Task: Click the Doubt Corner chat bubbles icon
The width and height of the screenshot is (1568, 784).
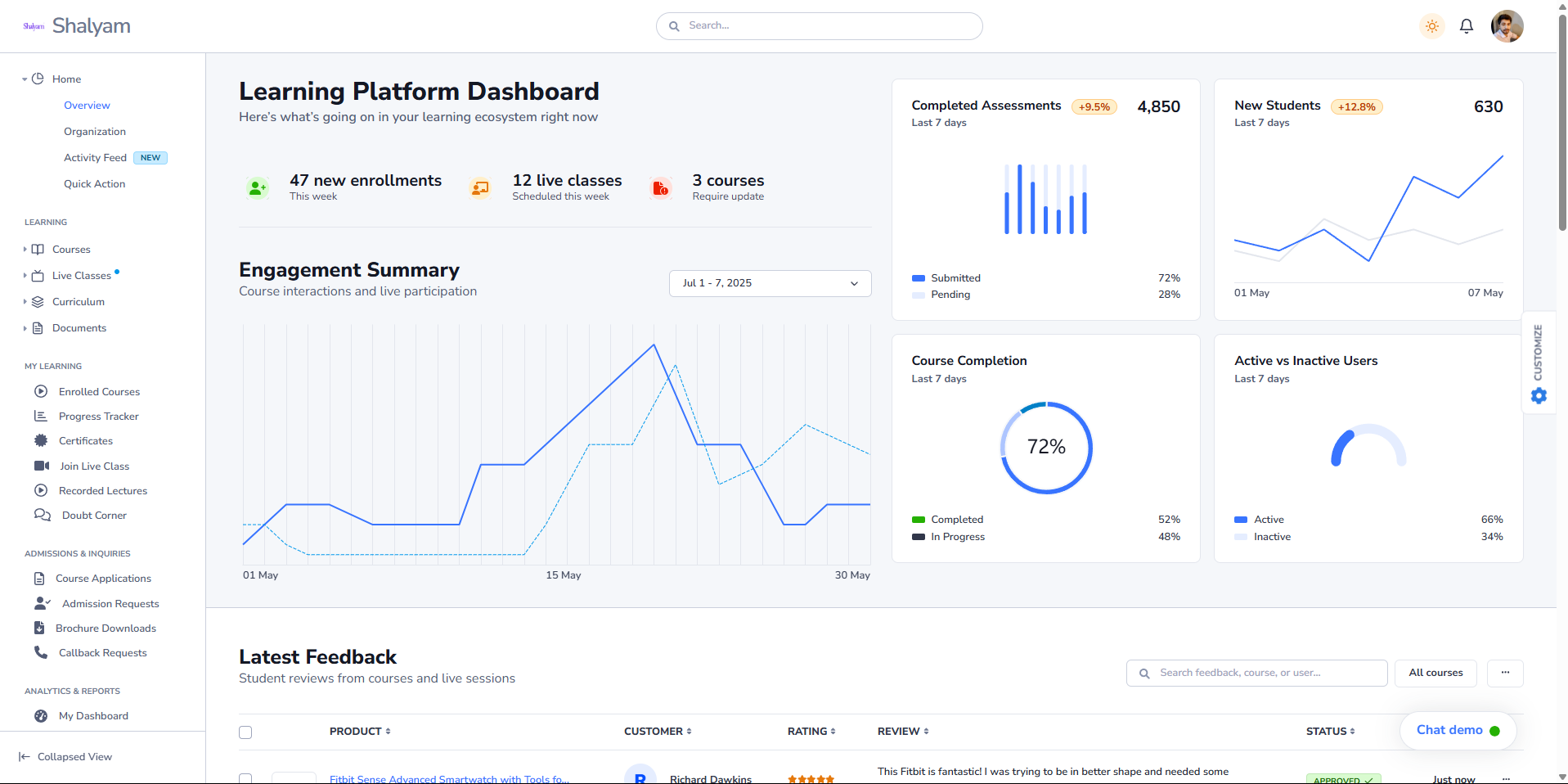Action: [x=43, y=515]
